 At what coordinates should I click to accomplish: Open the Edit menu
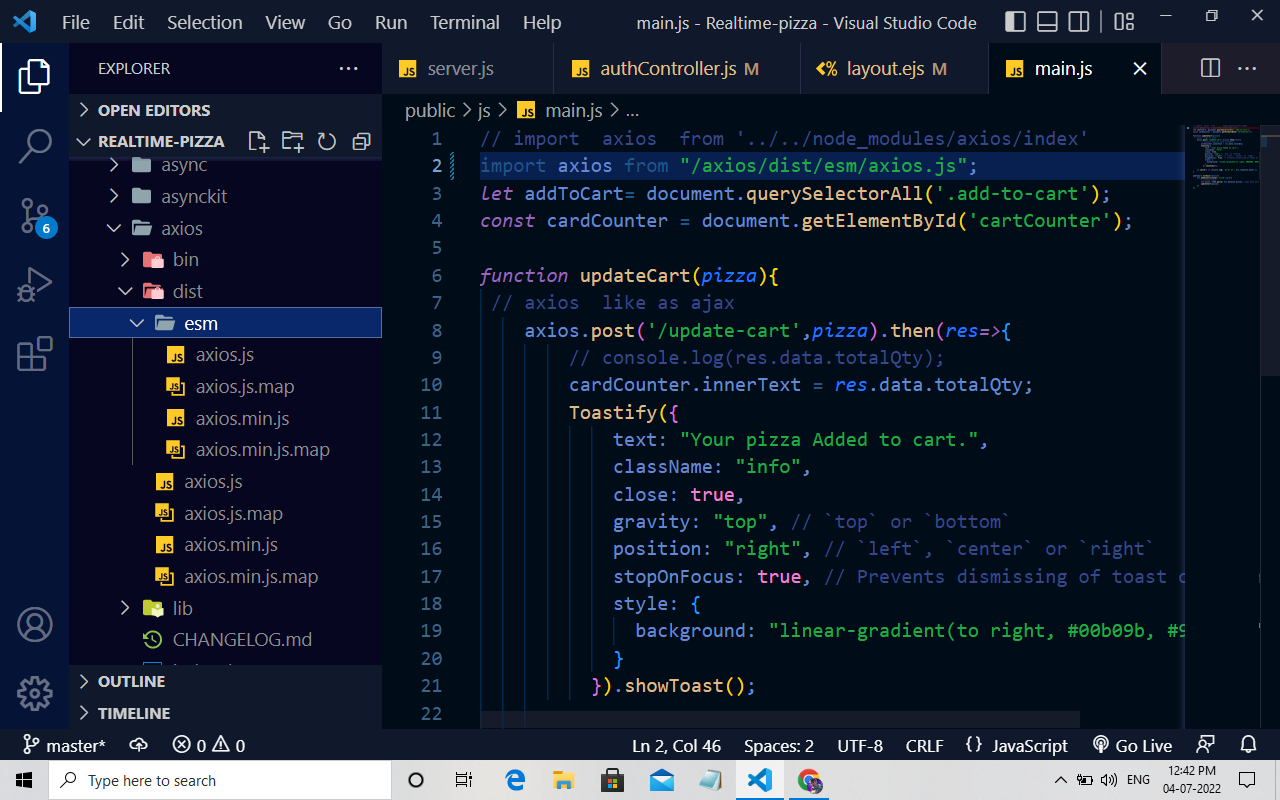pyautogui.click(x=128, y=22)
